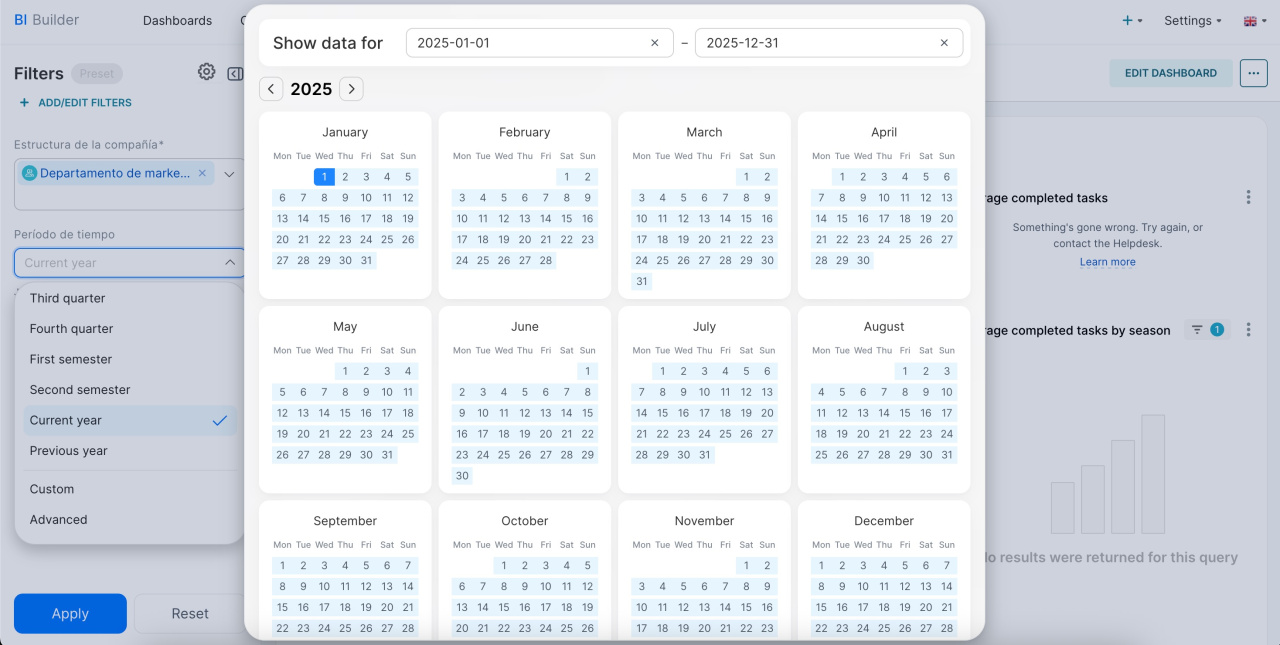Pick March 31 in the calendar

(x=642, y=282)
